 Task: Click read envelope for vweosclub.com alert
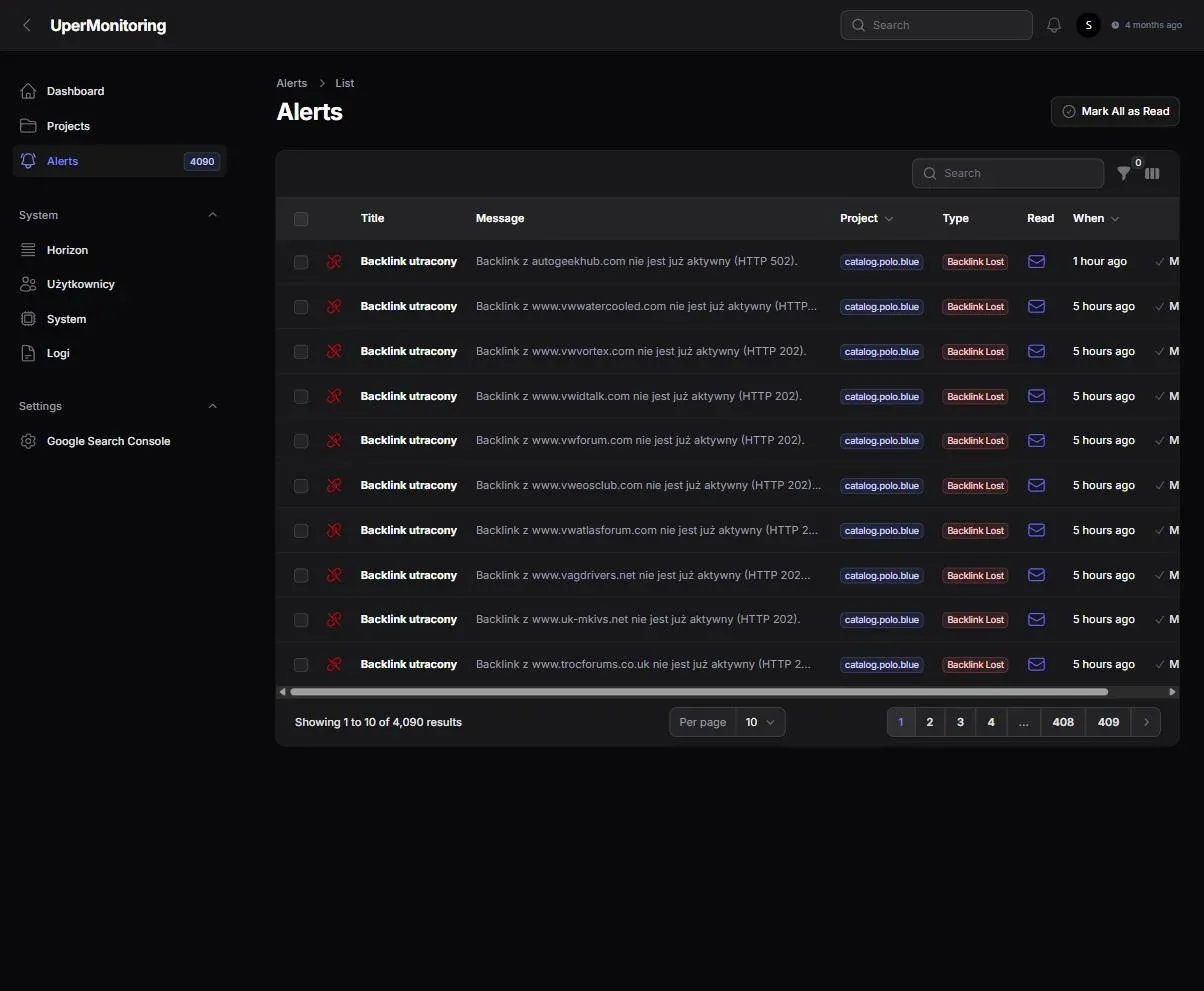1036,485
